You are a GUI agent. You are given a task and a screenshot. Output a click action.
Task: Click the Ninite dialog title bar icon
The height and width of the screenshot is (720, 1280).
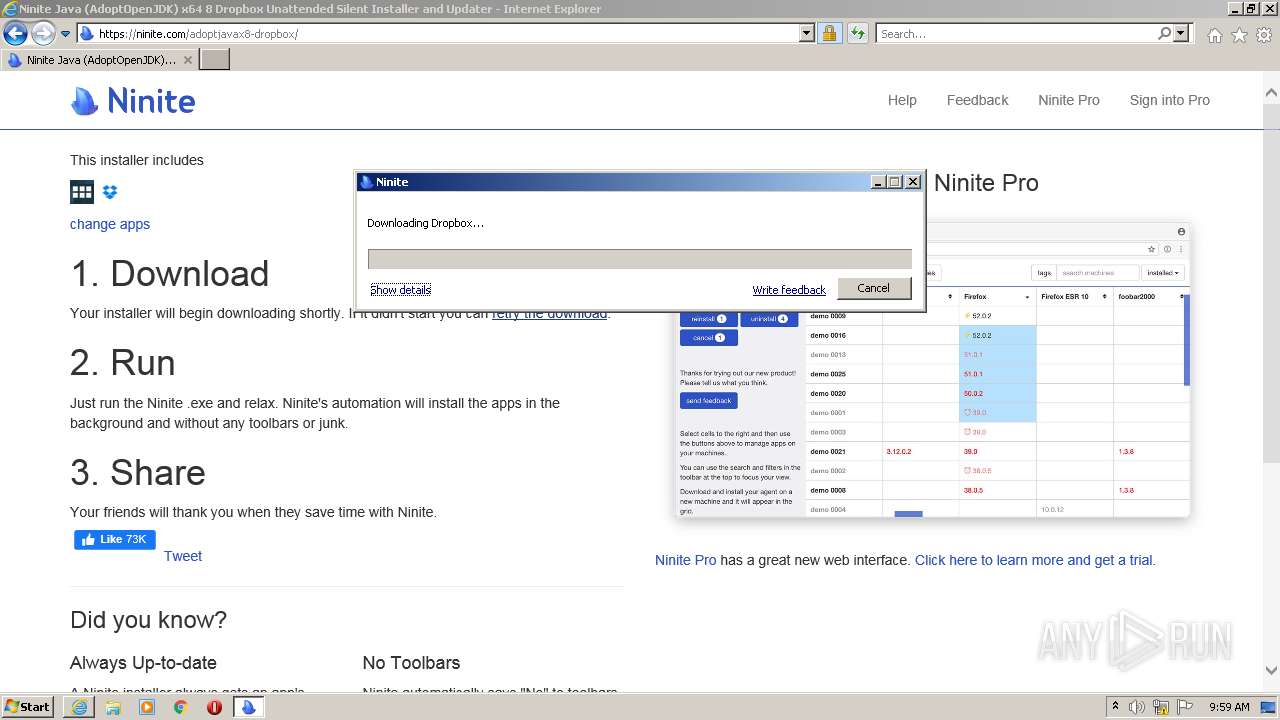click(366, 182)
